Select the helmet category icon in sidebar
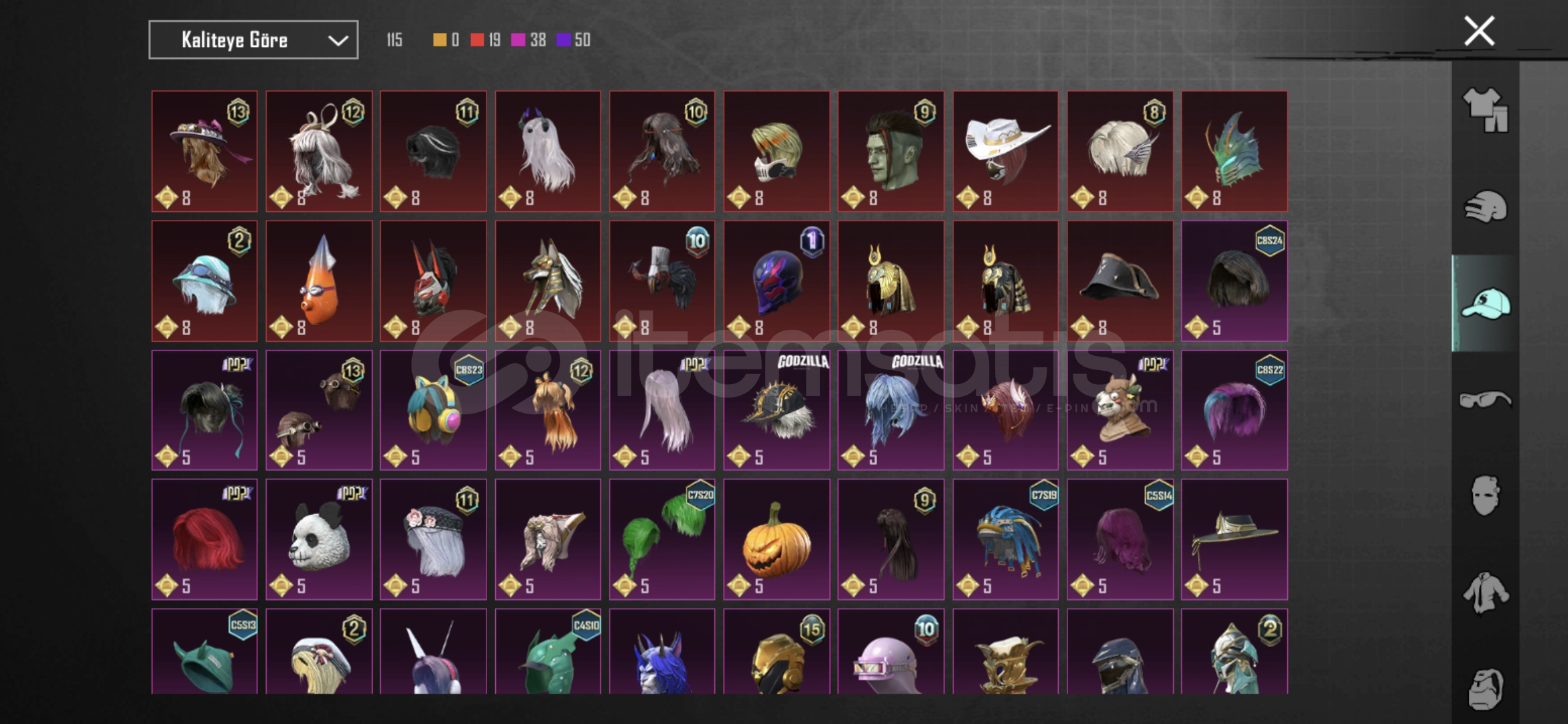 coord(1485,206)
